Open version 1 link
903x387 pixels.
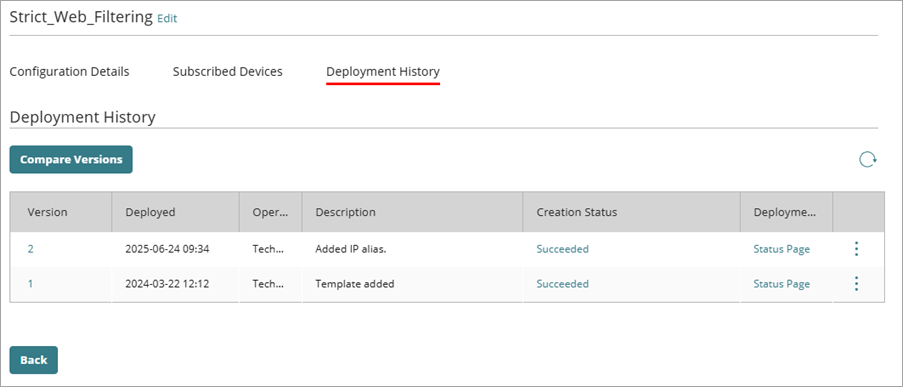coord(31,284)
